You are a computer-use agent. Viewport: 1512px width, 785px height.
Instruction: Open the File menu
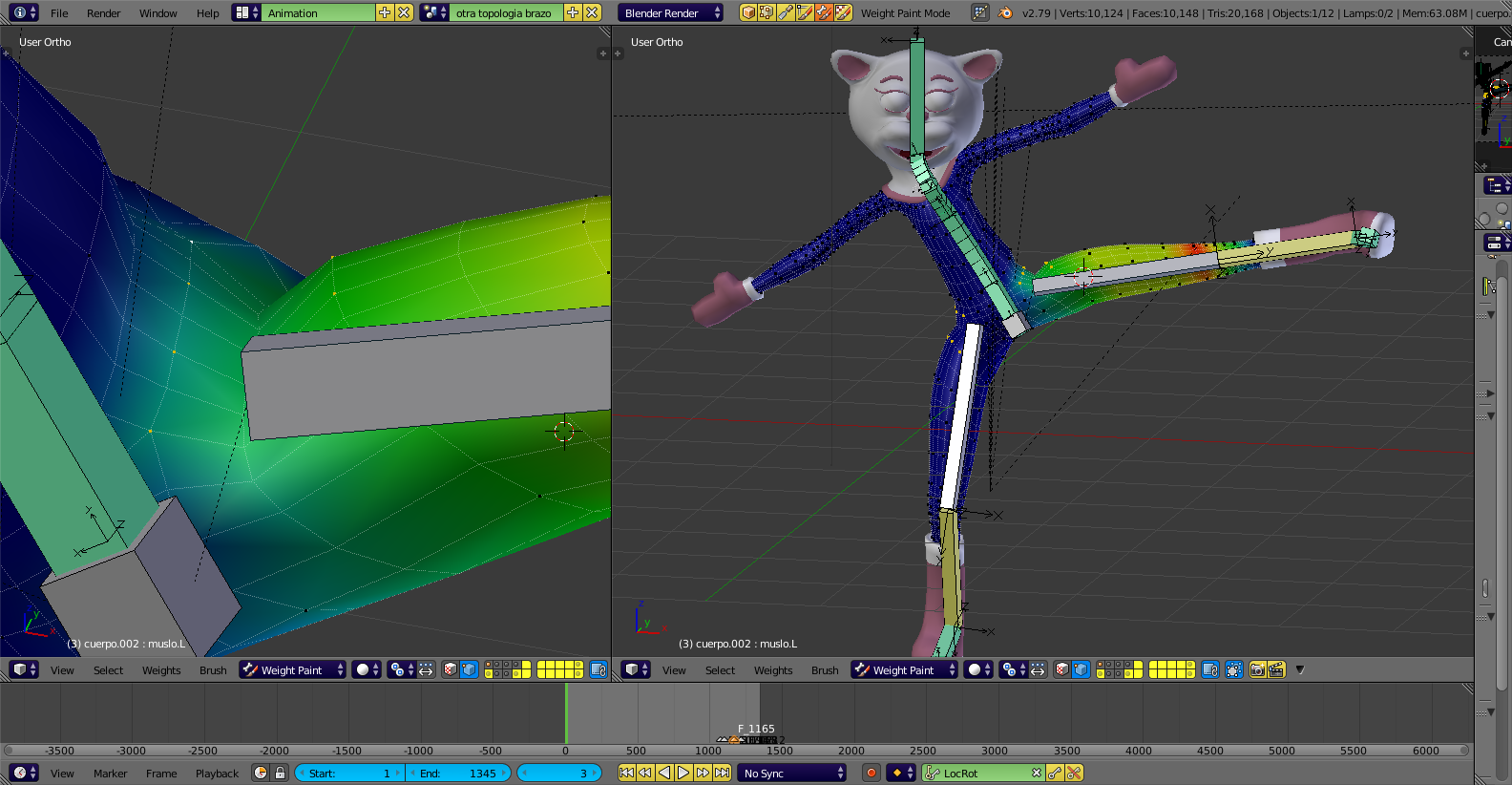click(59, 13)
